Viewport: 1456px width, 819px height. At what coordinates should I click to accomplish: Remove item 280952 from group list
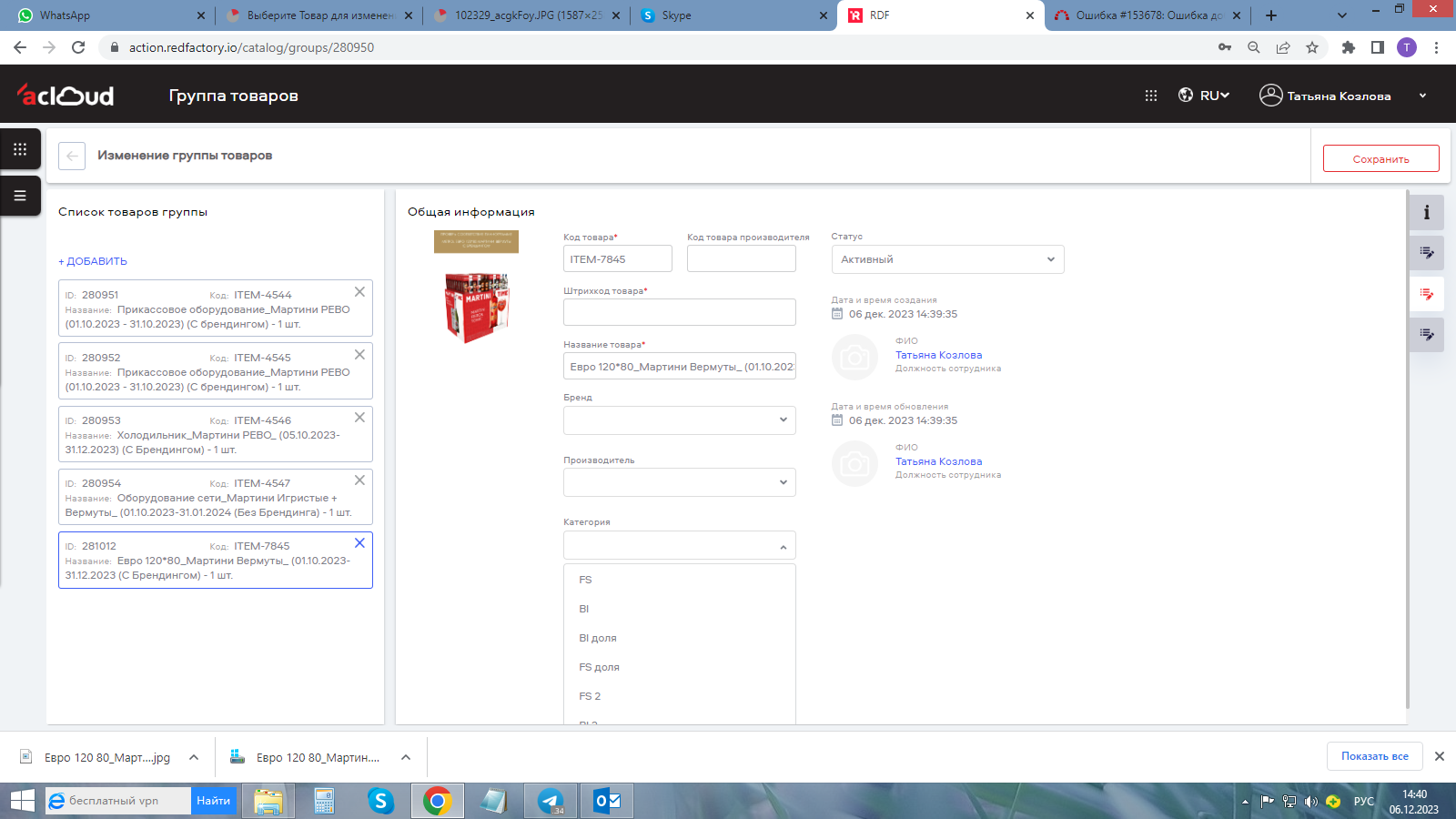(359, 355)
